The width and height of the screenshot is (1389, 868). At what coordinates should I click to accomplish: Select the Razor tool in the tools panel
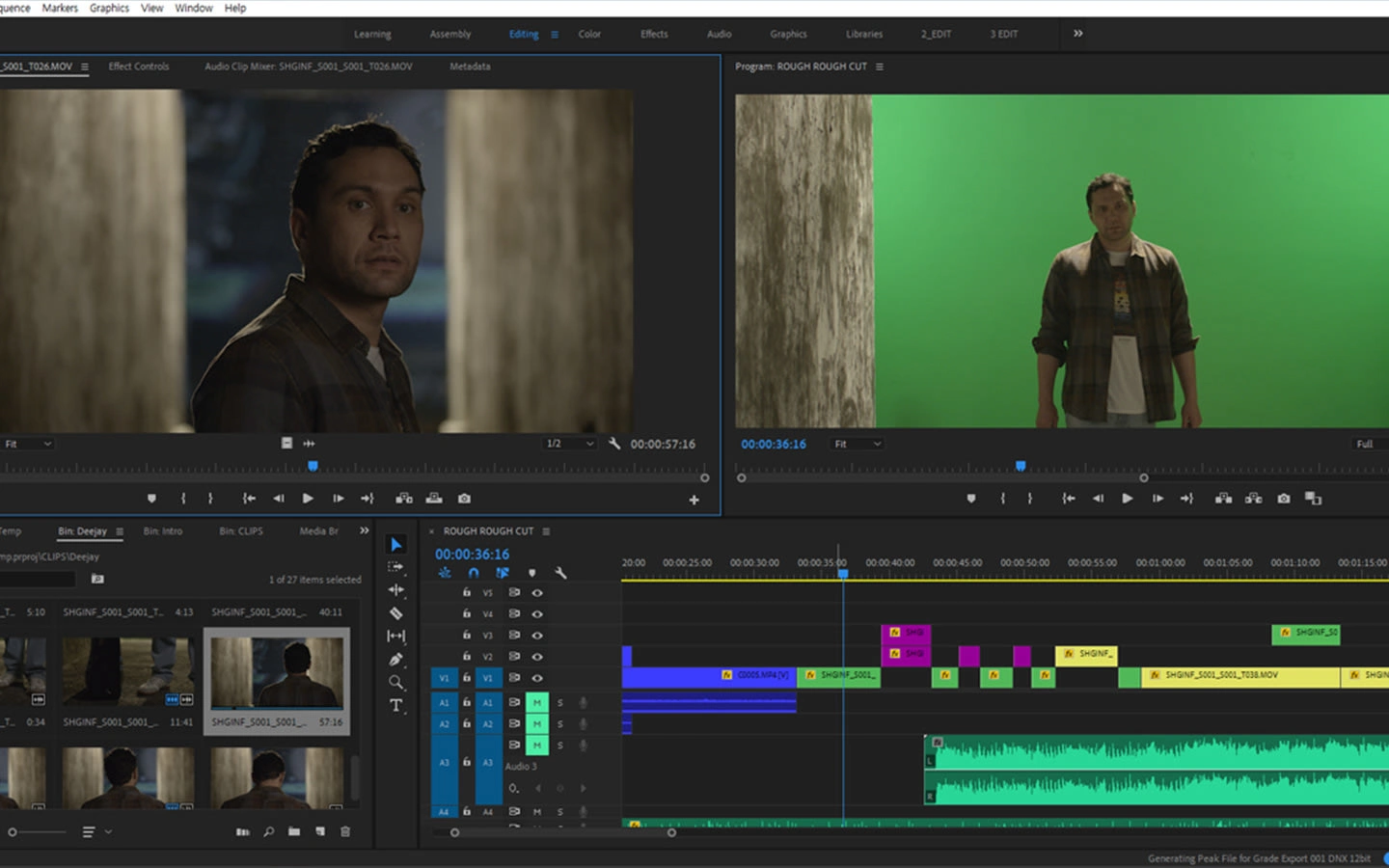coord(395,613)
